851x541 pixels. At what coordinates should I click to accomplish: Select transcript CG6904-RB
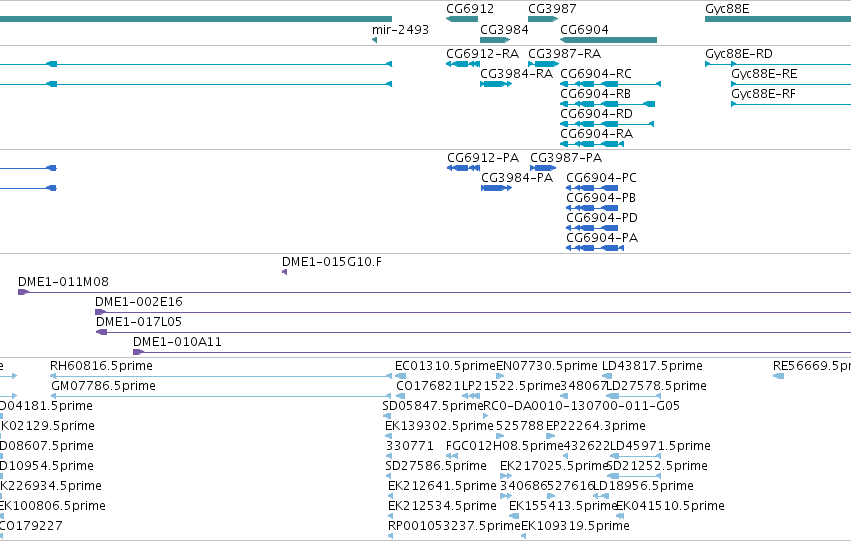(x=595, y=93)
